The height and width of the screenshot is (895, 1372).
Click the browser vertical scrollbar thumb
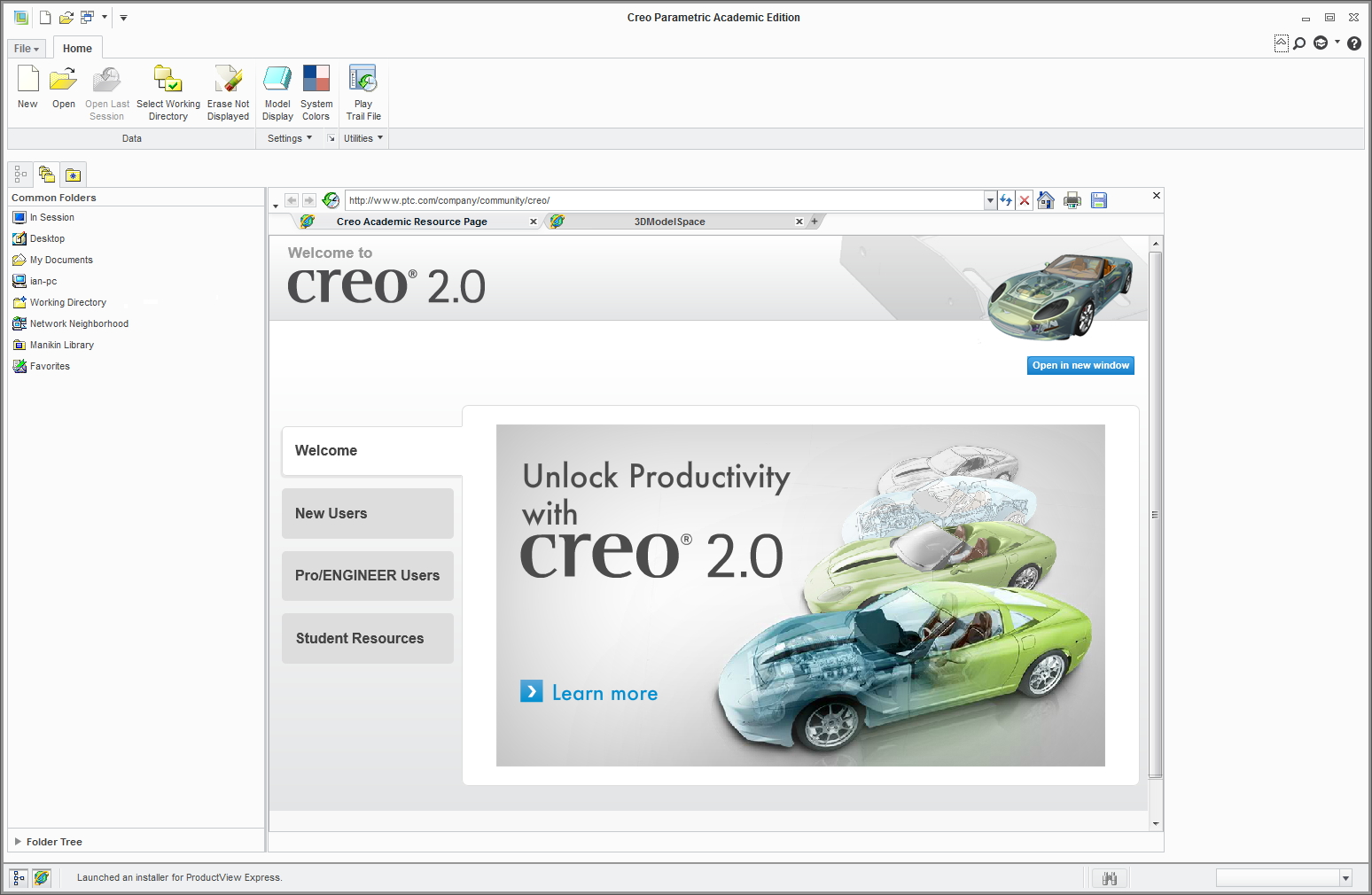coord(1155,514)
